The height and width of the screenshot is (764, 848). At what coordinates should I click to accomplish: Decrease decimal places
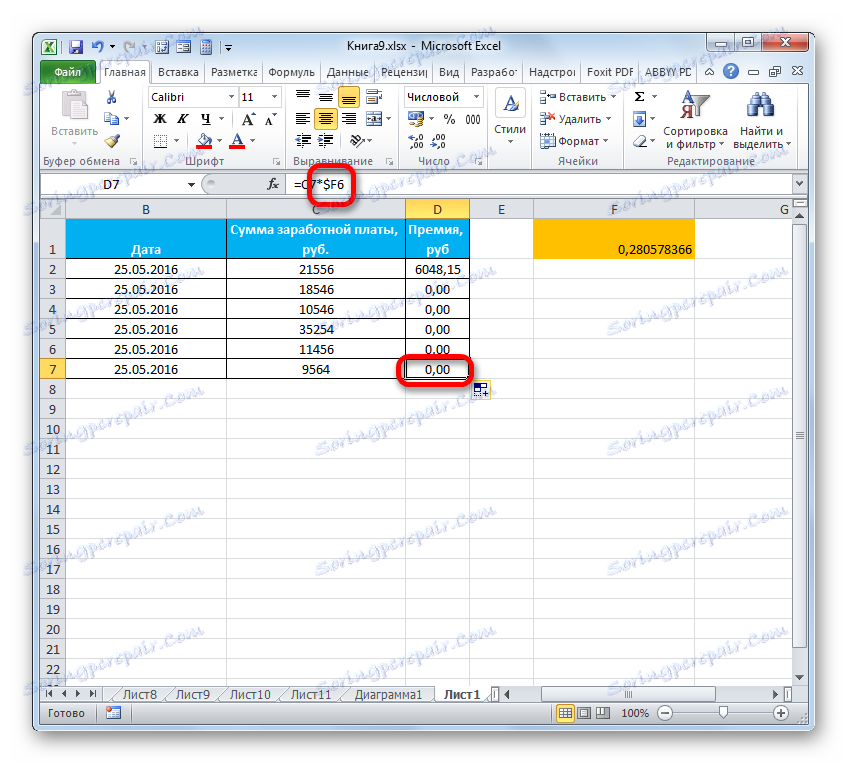pyautogui.click(x=438, y=141)
